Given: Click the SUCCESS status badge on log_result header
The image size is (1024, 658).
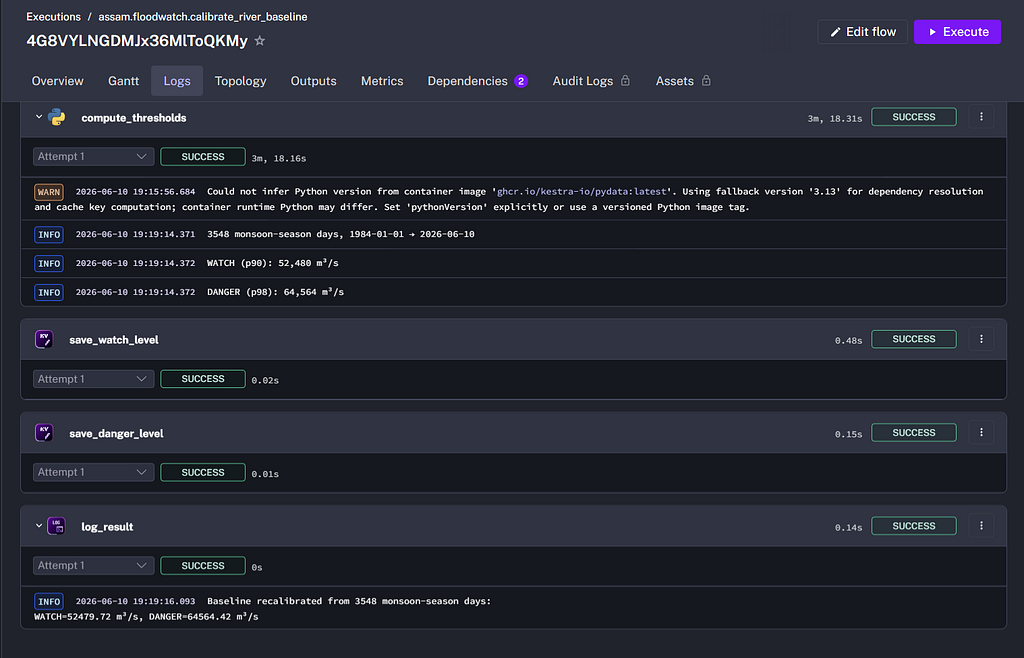Looking at the screenshot, I should point(914,525).
